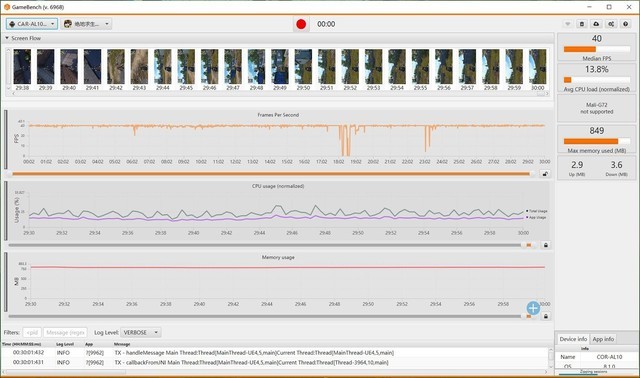Click the COR-AL10 device name cell
Viewport: 640px width, 378px height.
609,357
